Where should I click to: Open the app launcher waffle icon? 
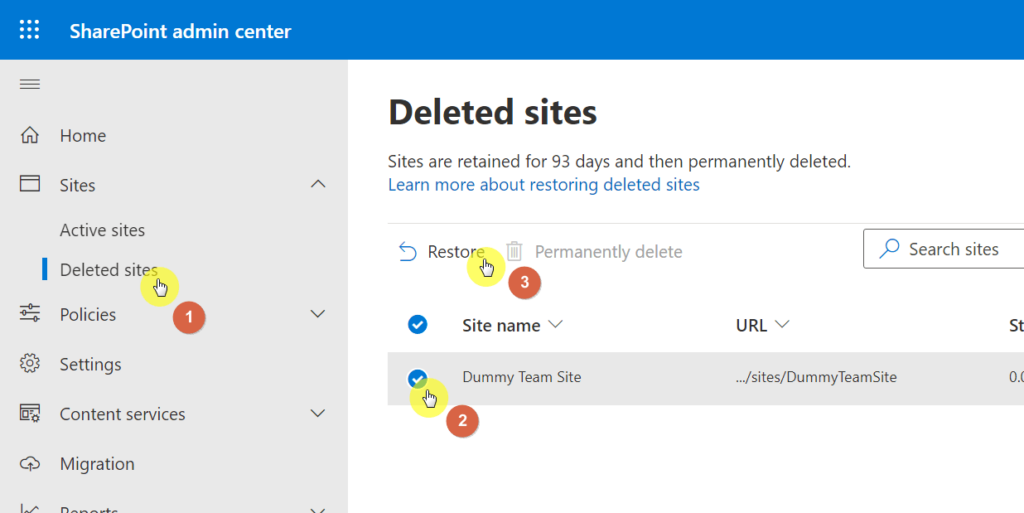click(x=29, y=30)
